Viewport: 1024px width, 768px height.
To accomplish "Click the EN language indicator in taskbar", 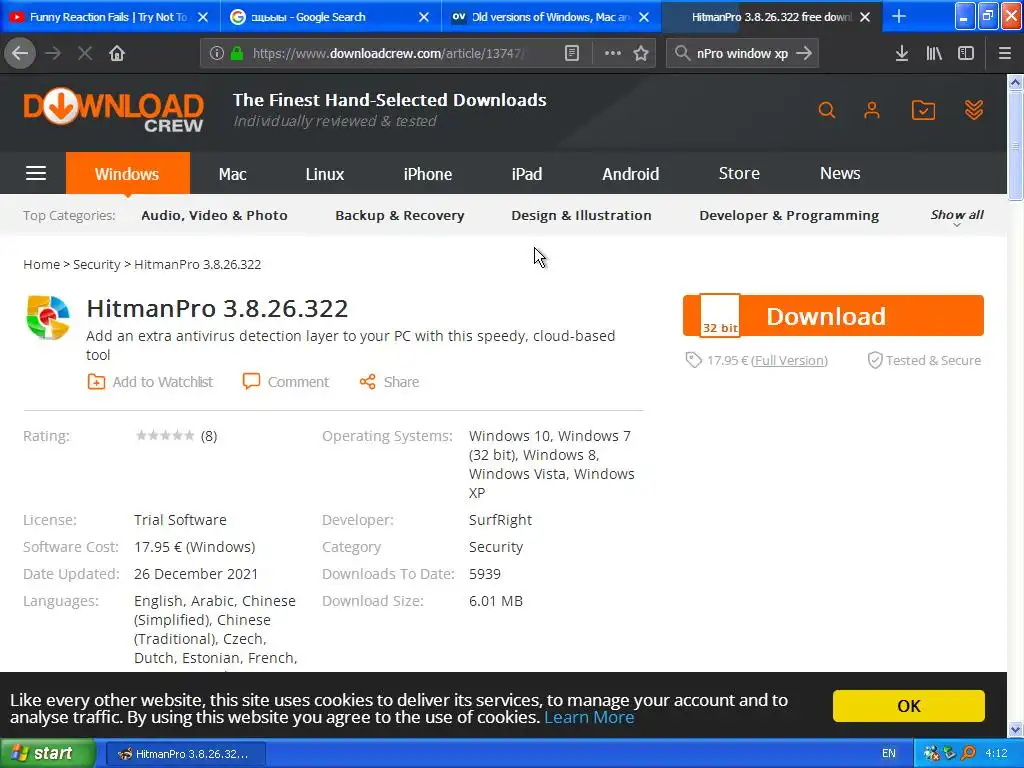I will pos(889,754).
